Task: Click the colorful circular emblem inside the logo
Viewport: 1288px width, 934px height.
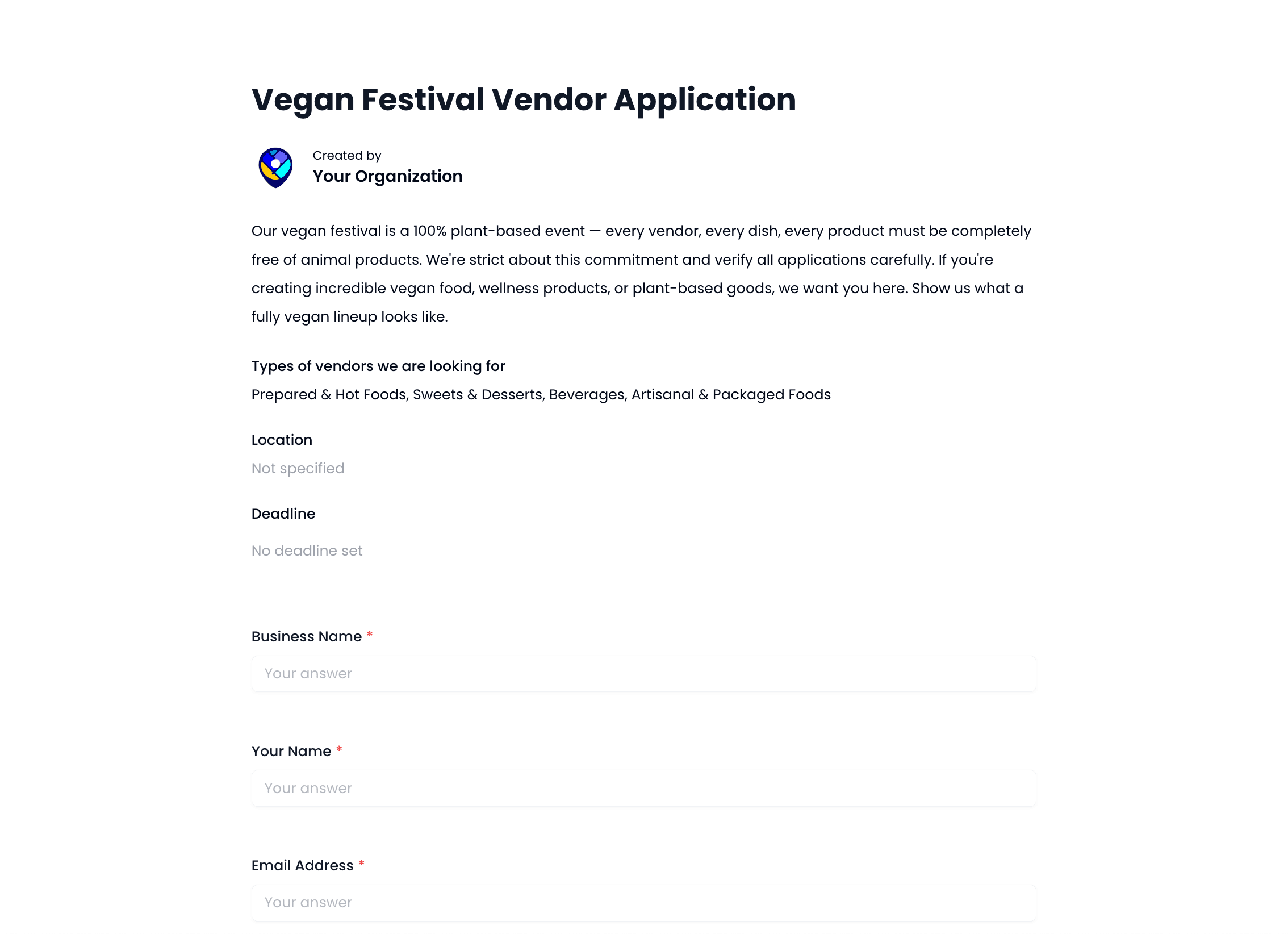Action: click(x=277, y=164)
